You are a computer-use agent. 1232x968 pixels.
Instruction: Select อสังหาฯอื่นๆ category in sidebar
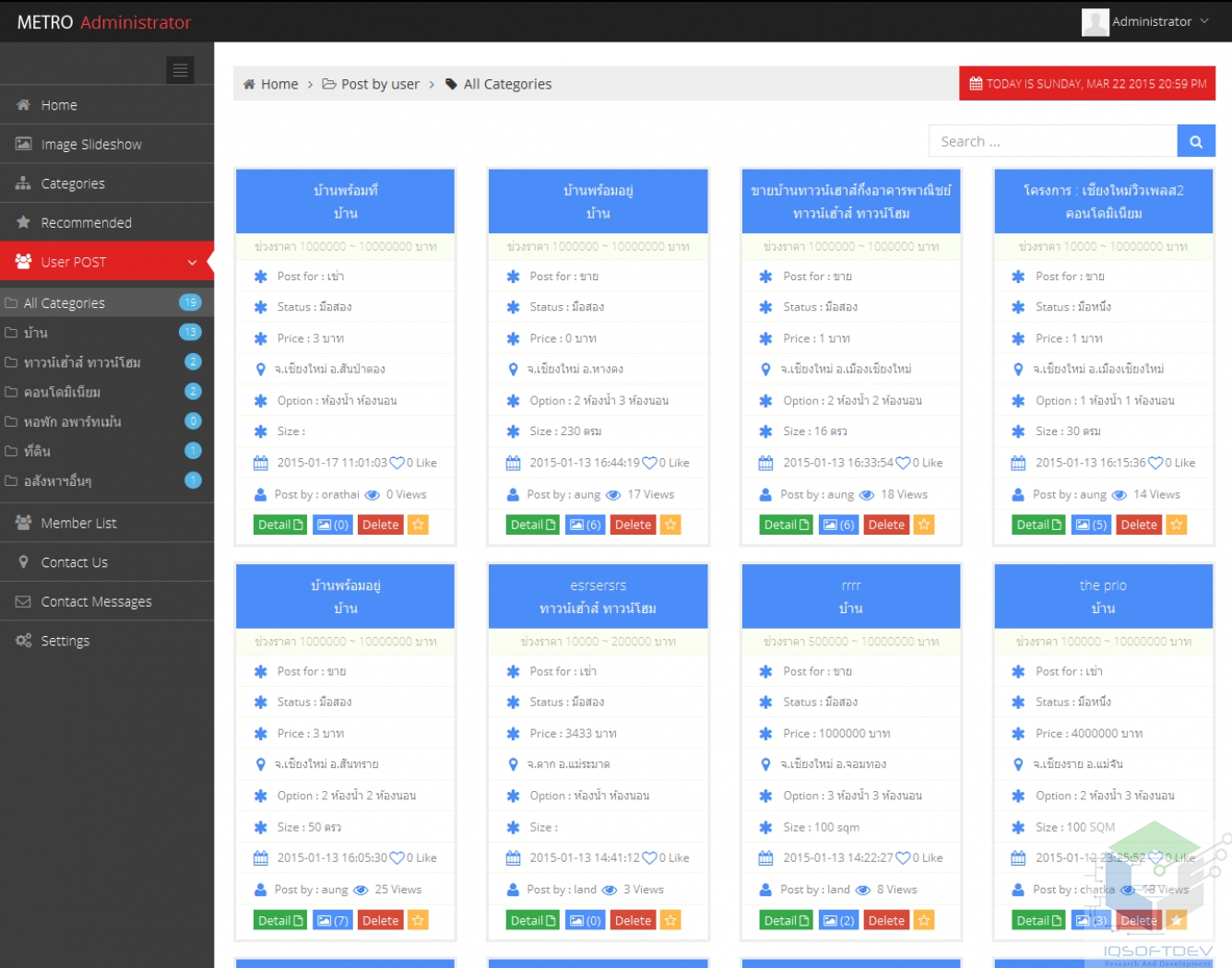click(x=107, y=479)
